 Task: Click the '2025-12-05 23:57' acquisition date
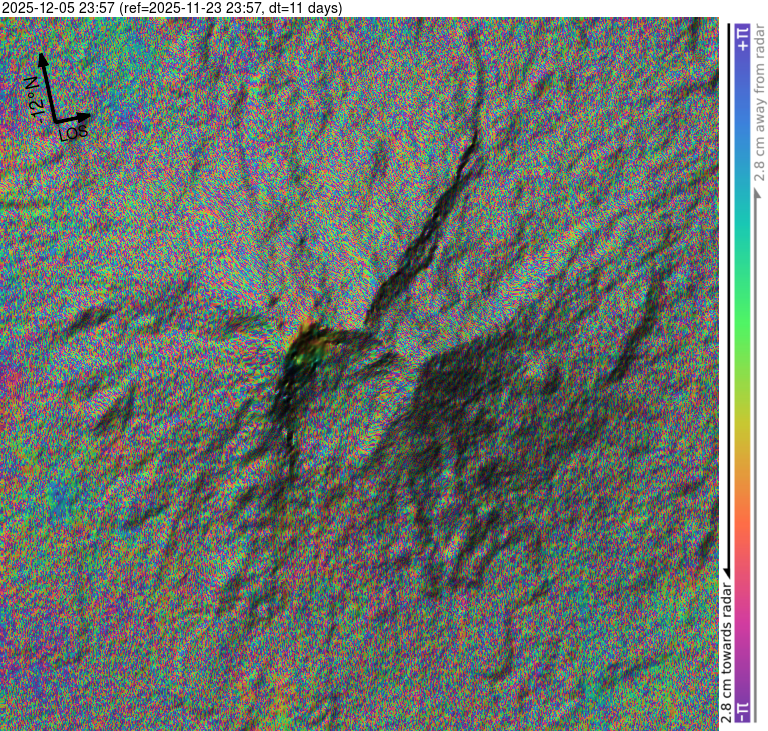pyautogui.click(x=58, y=8)
